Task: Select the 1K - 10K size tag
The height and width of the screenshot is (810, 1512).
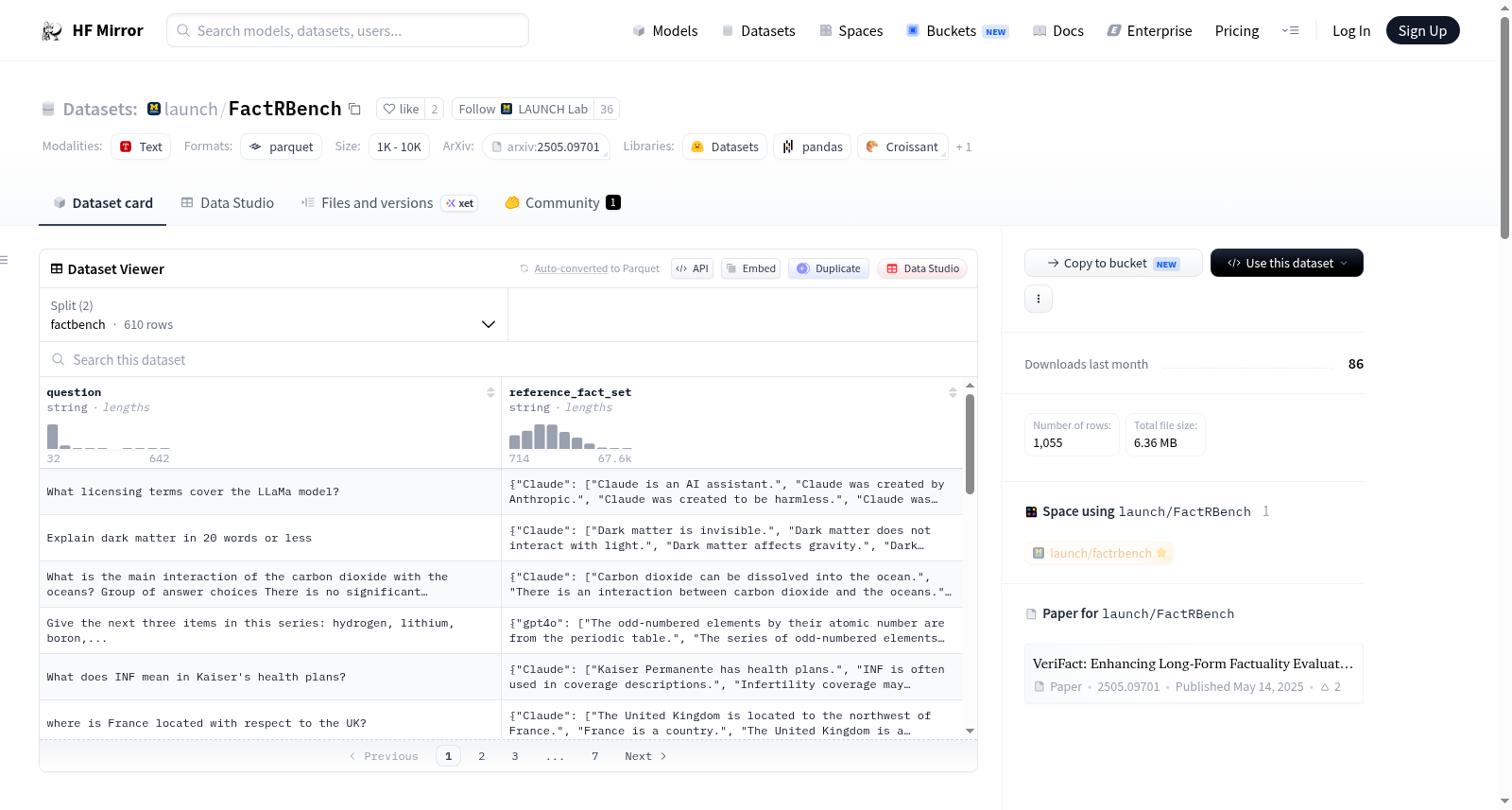Action: 399,146
